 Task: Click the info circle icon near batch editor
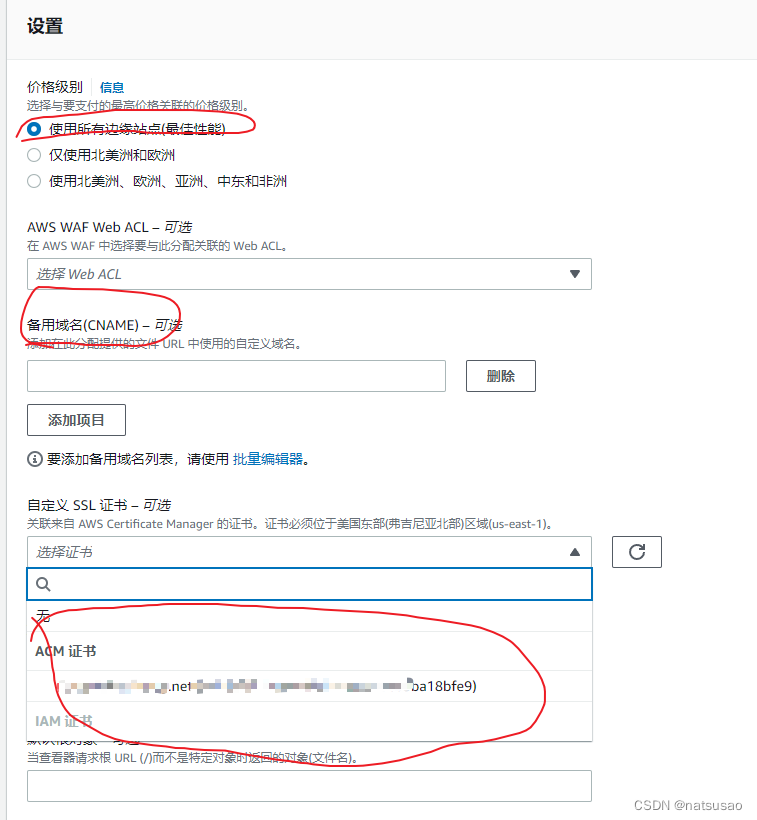pos(35,459)
